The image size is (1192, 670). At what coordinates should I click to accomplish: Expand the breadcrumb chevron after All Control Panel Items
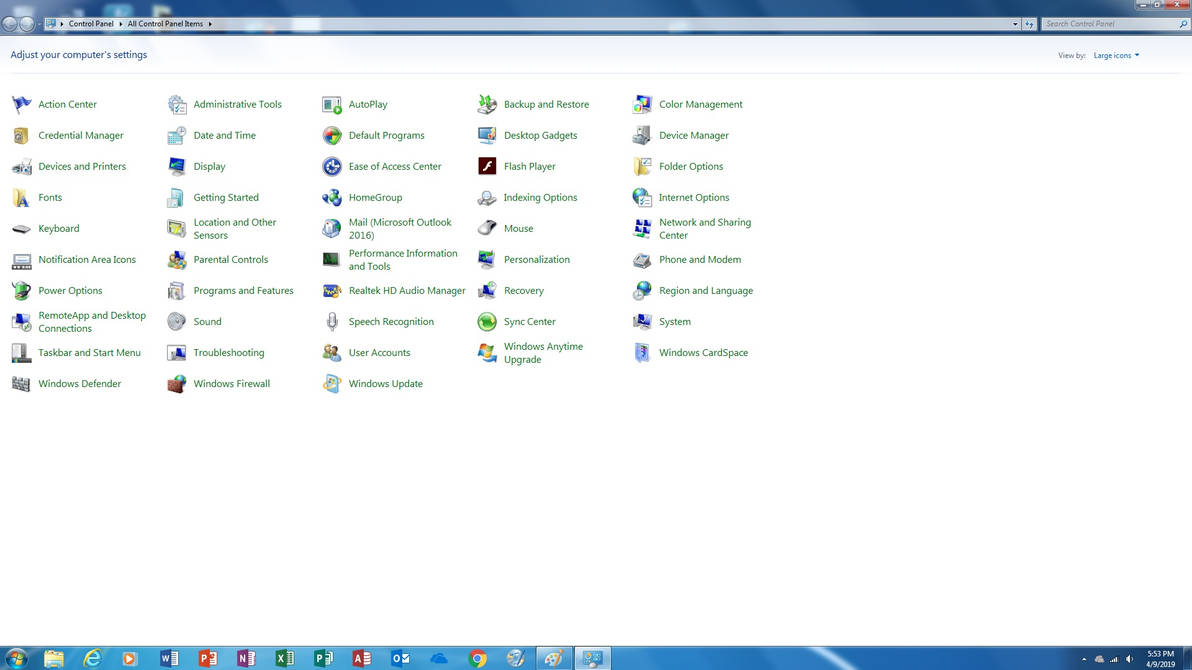210,23
